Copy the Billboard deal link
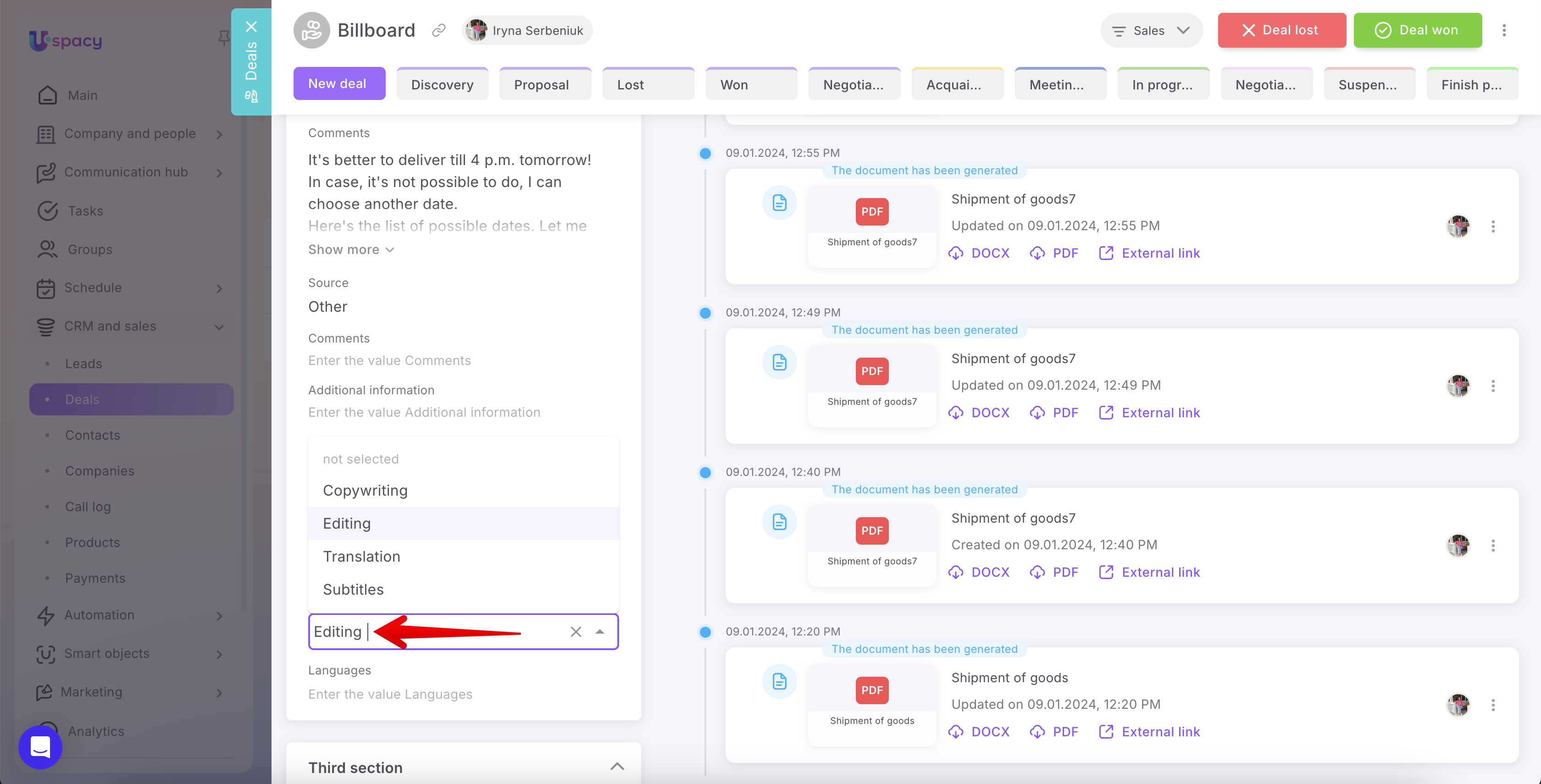Viewport: 1541px width, 784px height. 438,31
